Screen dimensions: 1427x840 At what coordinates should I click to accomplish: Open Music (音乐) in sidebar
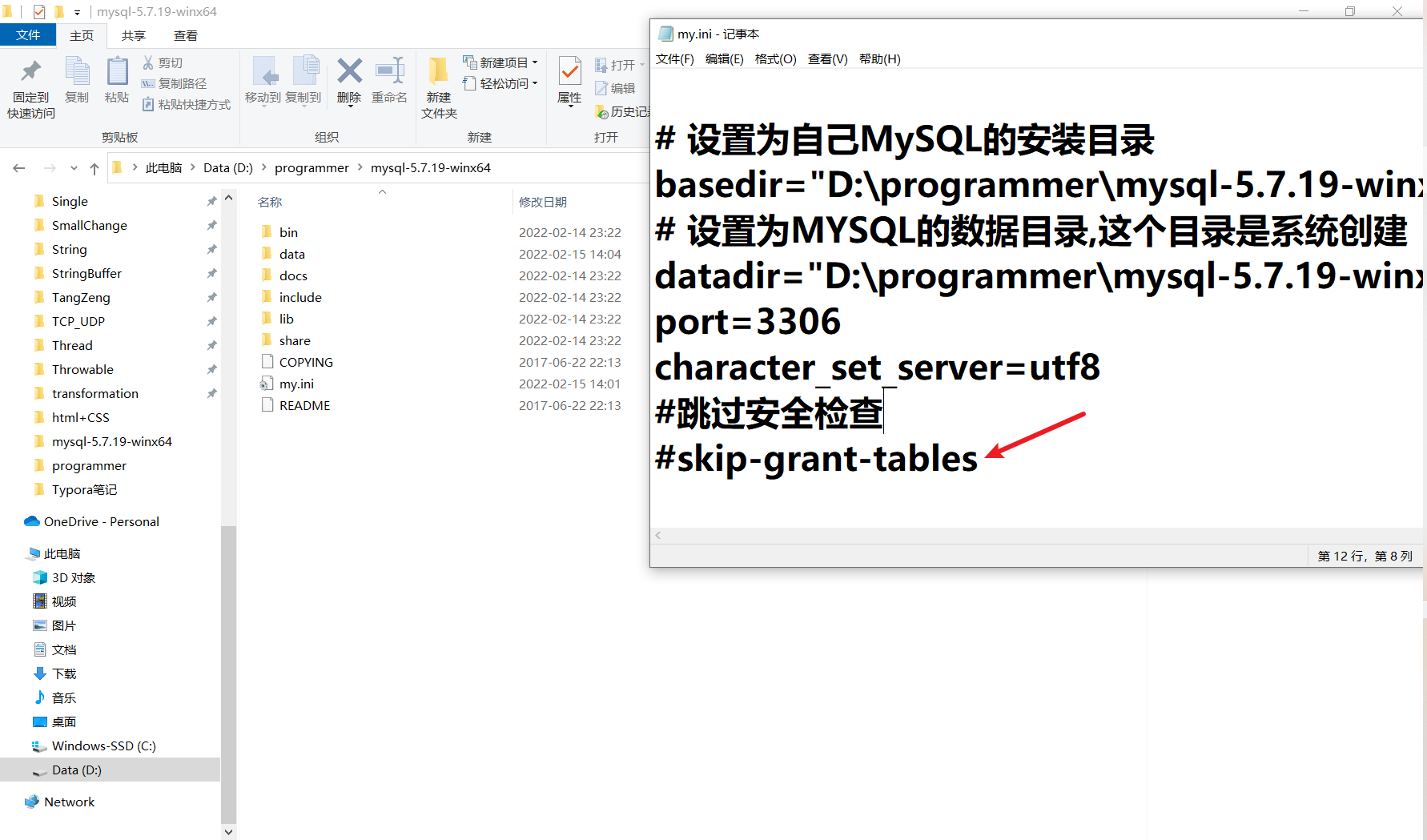(64, 697)
